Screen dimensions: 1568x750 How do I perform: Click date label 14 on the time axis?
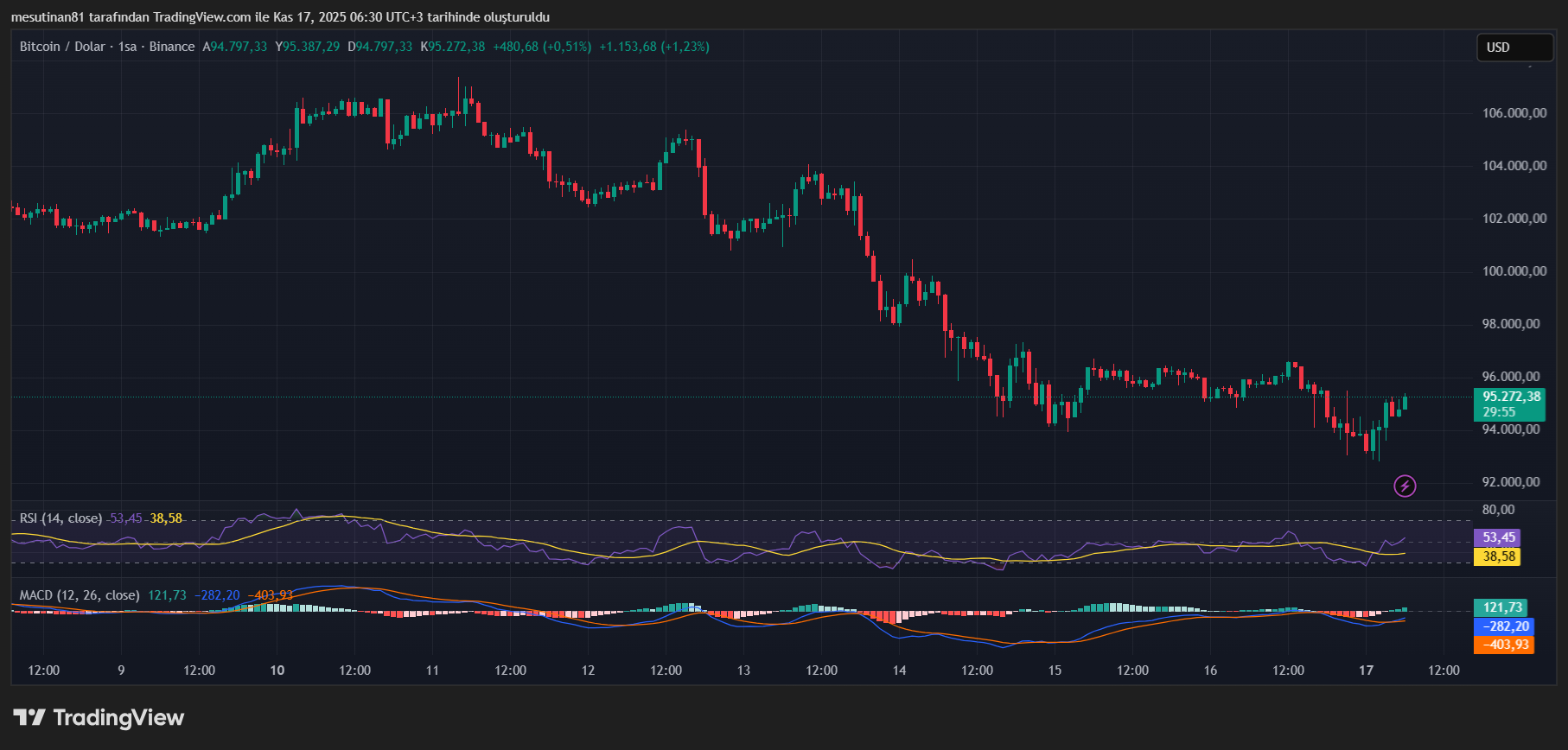coord(899,671)
